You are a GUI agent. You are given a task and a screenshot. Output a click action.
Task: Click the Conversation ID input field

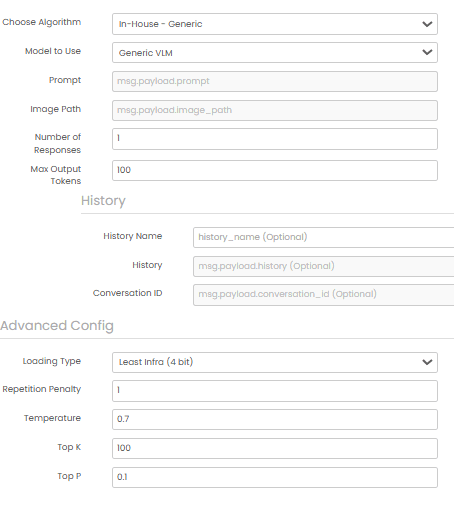[323, 295]
